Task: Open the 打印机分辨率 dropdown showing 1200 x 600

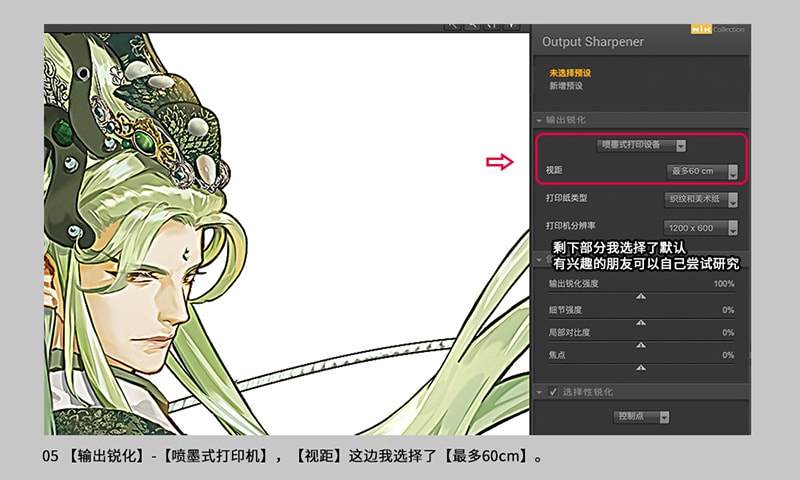Action: click(x=702, y=227)
